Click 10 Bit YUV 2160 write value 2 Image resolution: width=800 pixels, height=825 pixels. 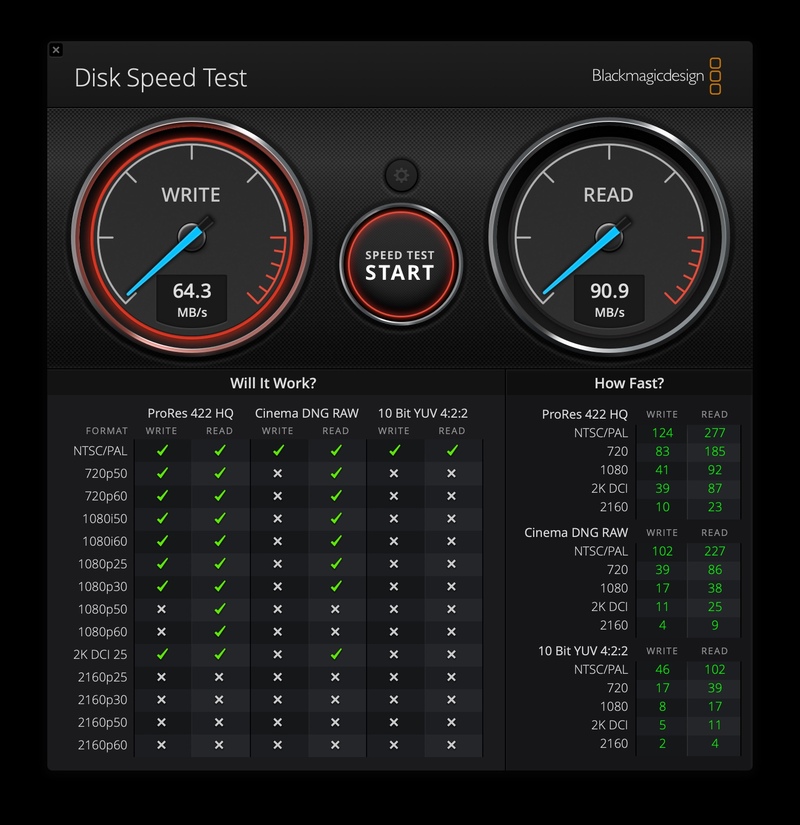[x=662, y=743]
